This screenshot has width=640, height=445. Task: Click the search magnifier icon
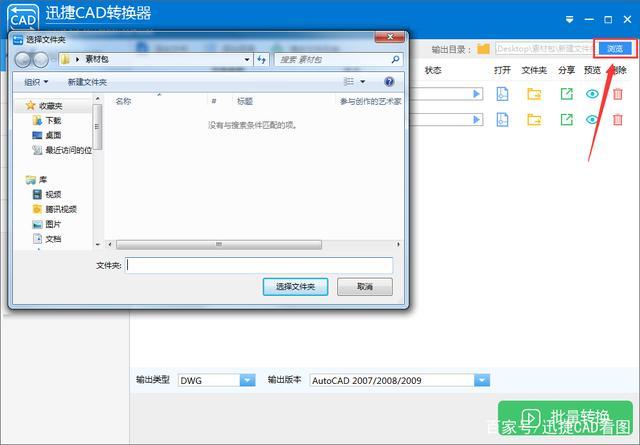click(x=395, y=60)
